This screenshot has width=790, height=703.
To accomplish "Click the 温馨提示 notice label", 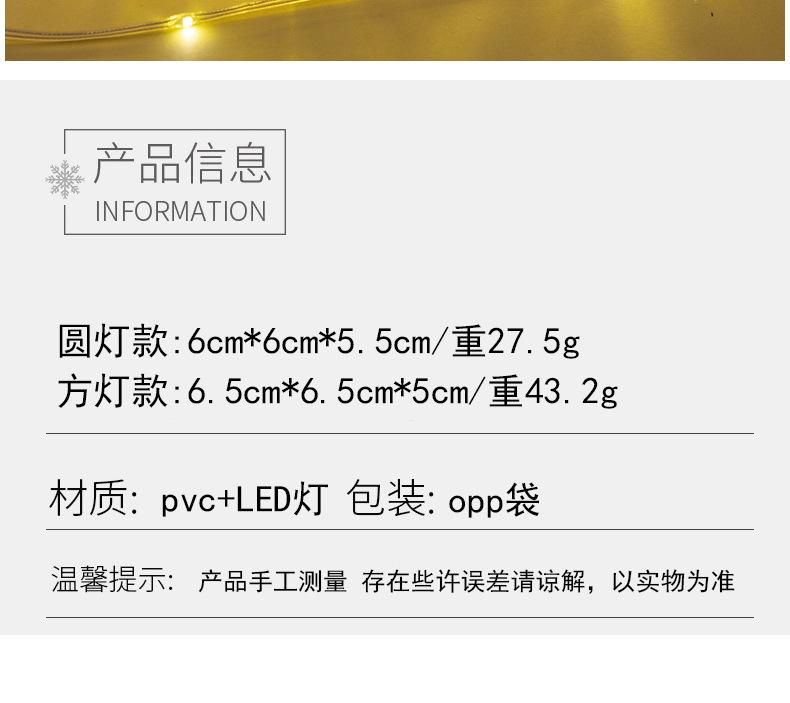I will click(108, 579).
